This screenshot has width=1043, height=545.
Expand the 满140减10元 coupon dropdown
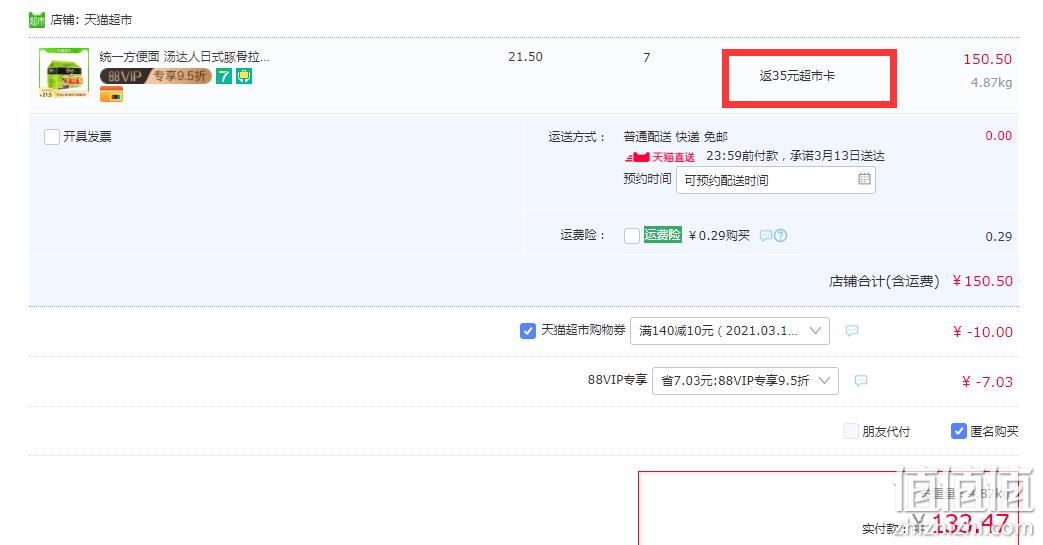point(730,331)
